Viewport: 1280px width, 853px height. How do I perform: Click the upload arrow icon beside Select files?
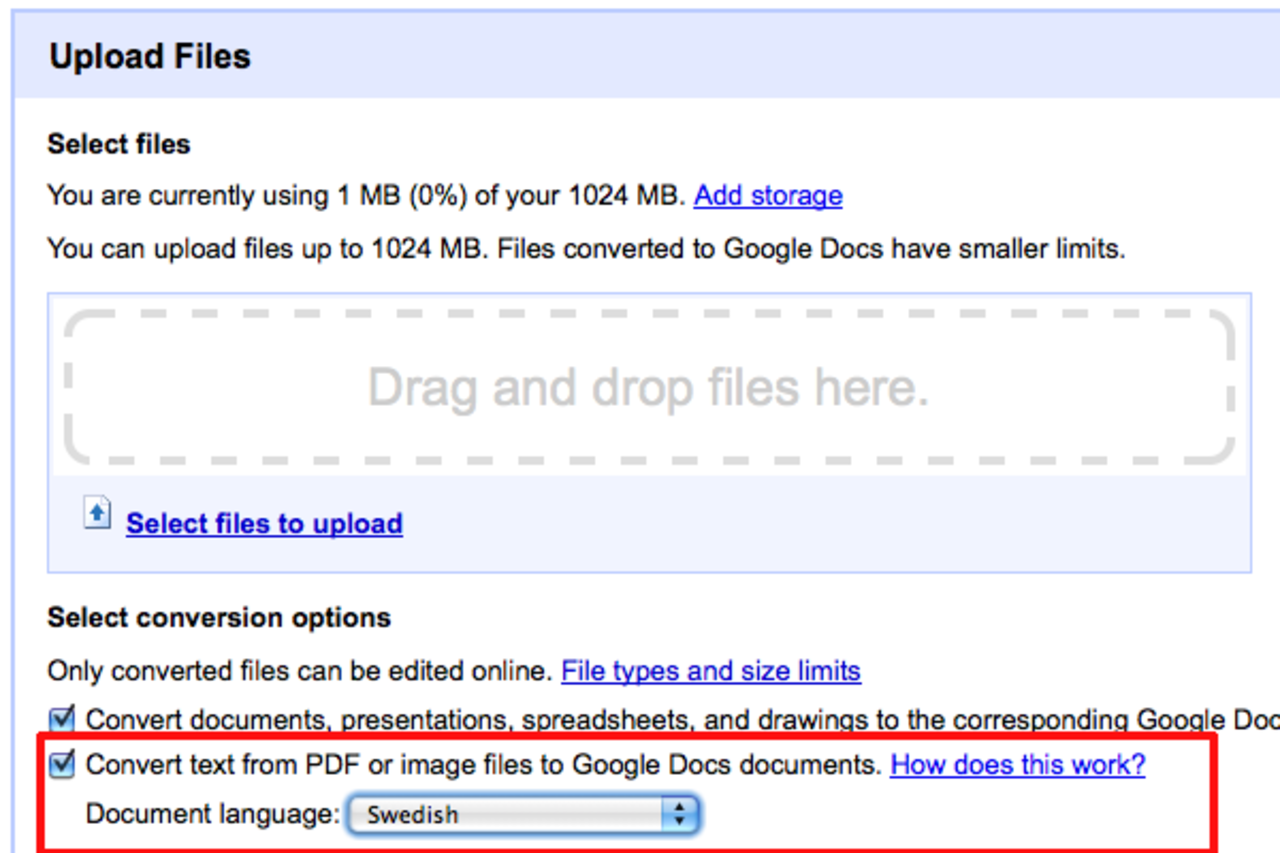point(97,515)
